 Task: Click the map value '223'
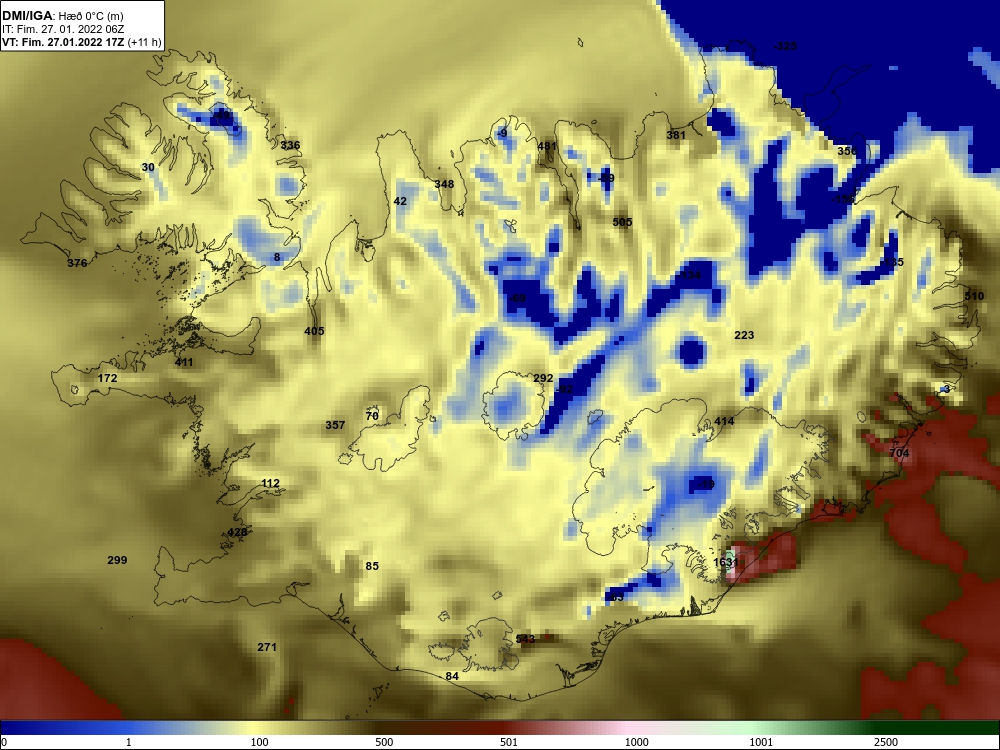click(744, 335)
